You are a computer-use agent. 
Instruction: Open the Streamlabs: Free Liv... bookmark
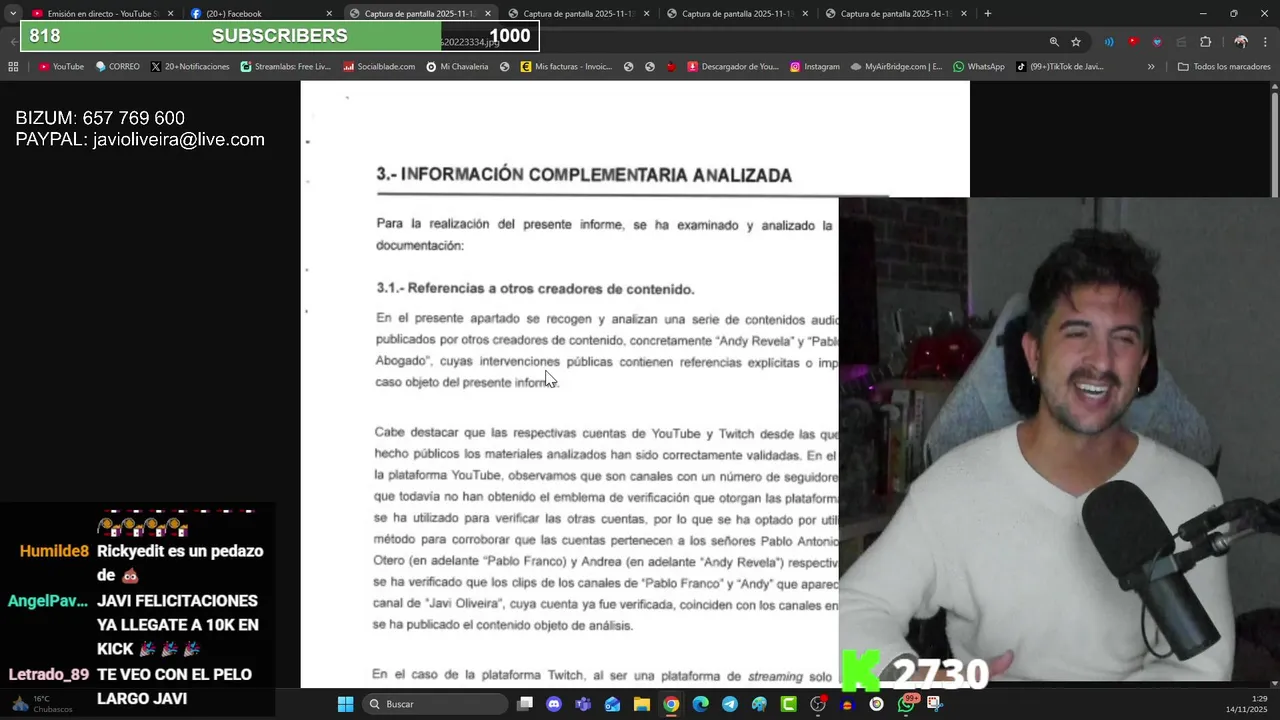pos(285,67)
